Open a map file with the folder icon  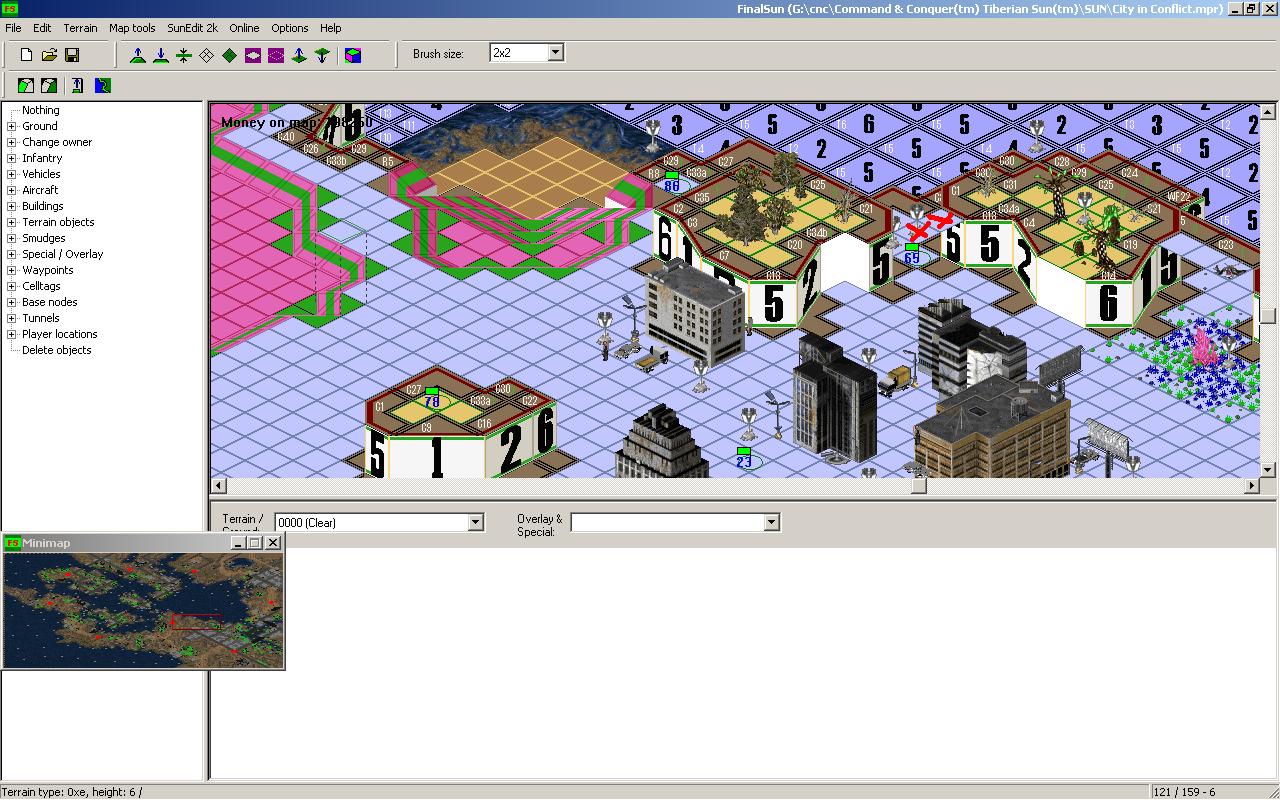pyautogui.click(x=49, y=55)
